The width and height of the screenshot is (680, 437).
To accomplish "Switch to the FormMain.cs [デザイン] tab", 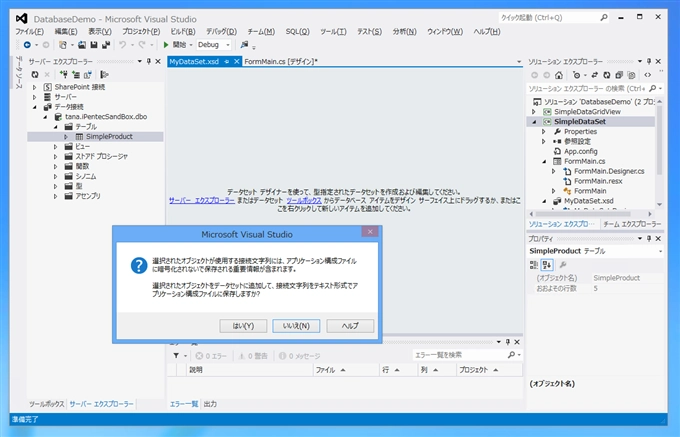I will 281,62.
